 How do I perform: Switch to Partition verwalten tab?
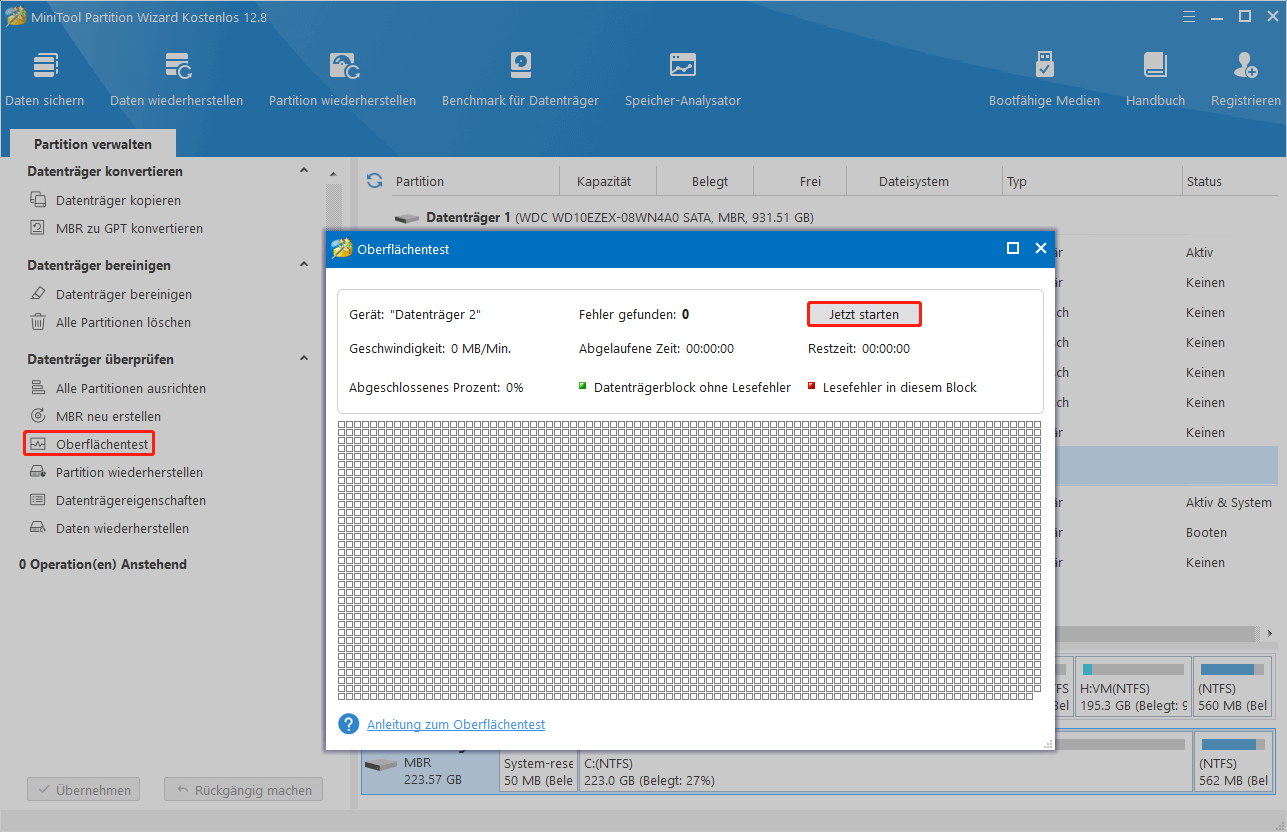pos(93,144)
